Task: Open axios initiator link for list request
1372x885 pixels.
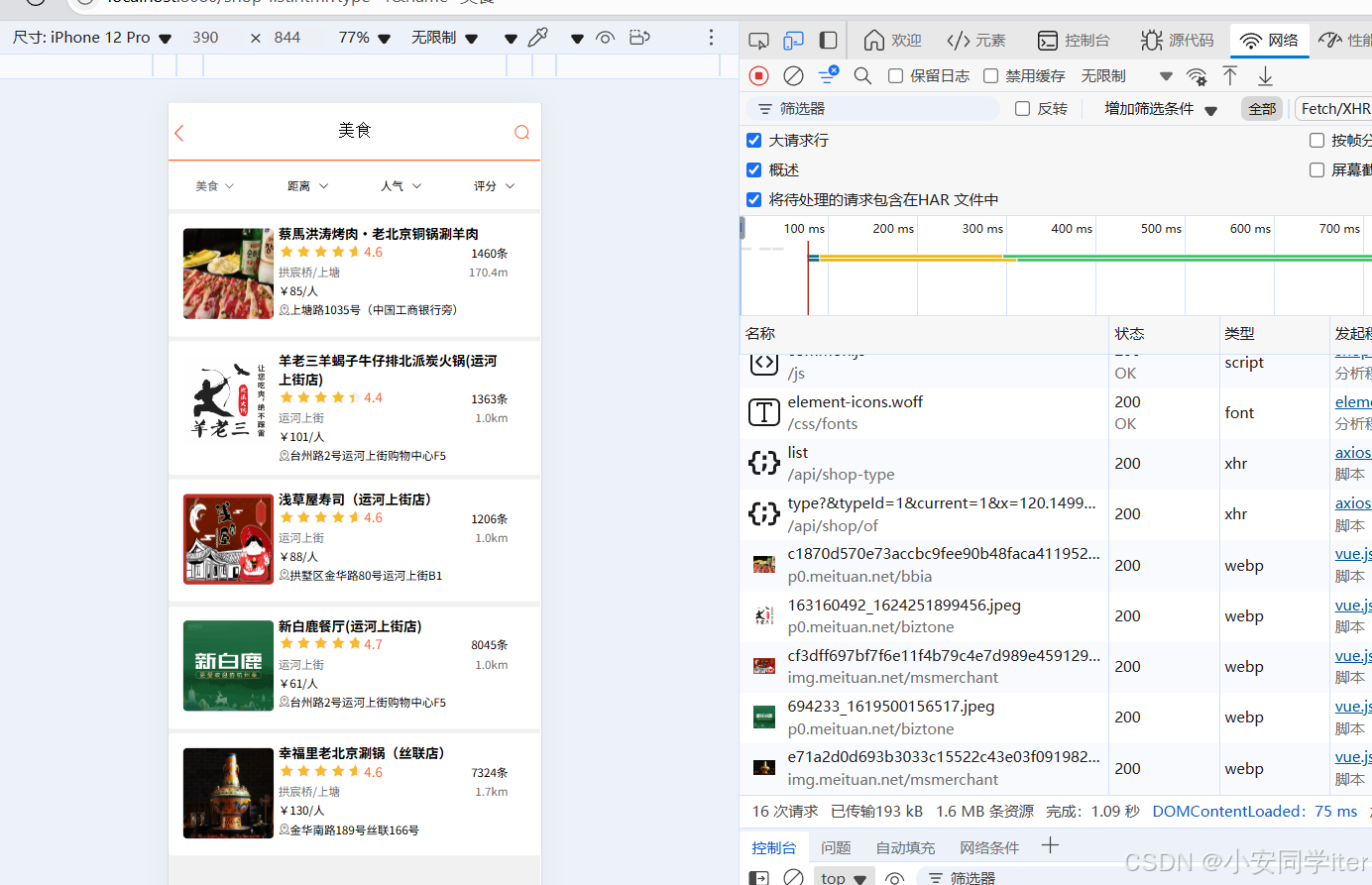Action: (x=1352, y=453)
